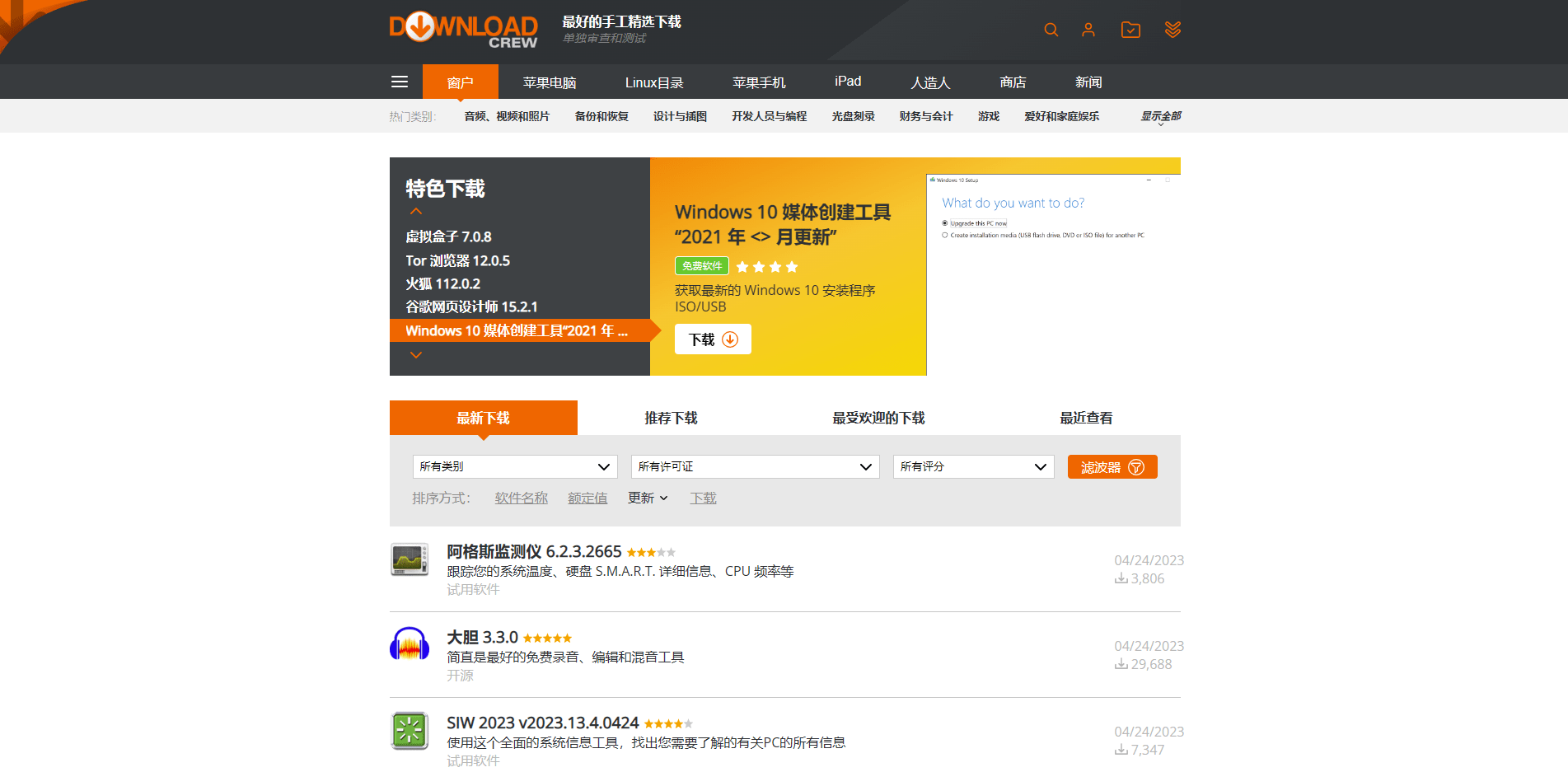The image size is (1568, 772).
Task: Open 备份和恢复 category
Action: pyautogui.click(x=601, y=116)
